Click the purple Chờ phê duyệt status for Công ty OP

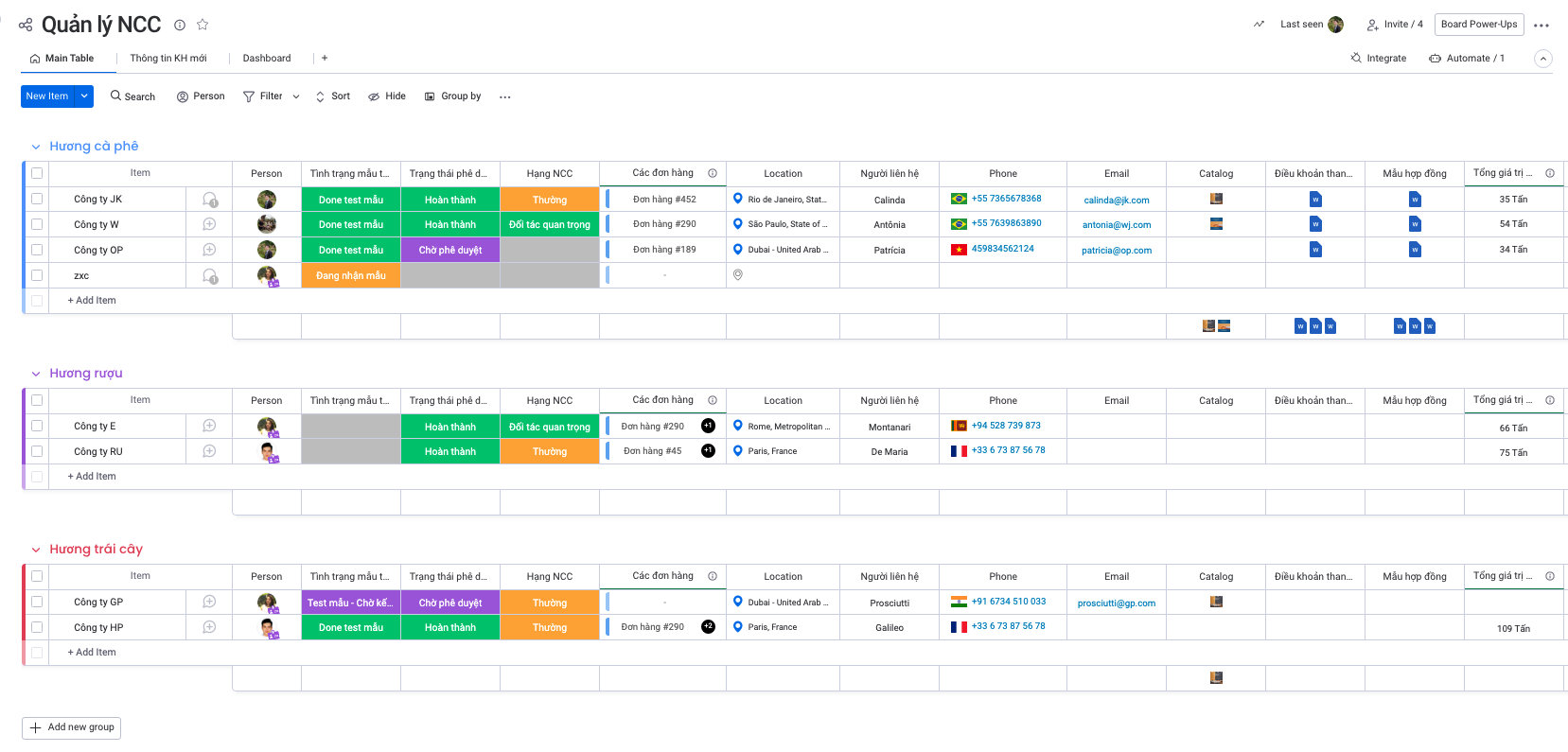click(x=450, y=251)
